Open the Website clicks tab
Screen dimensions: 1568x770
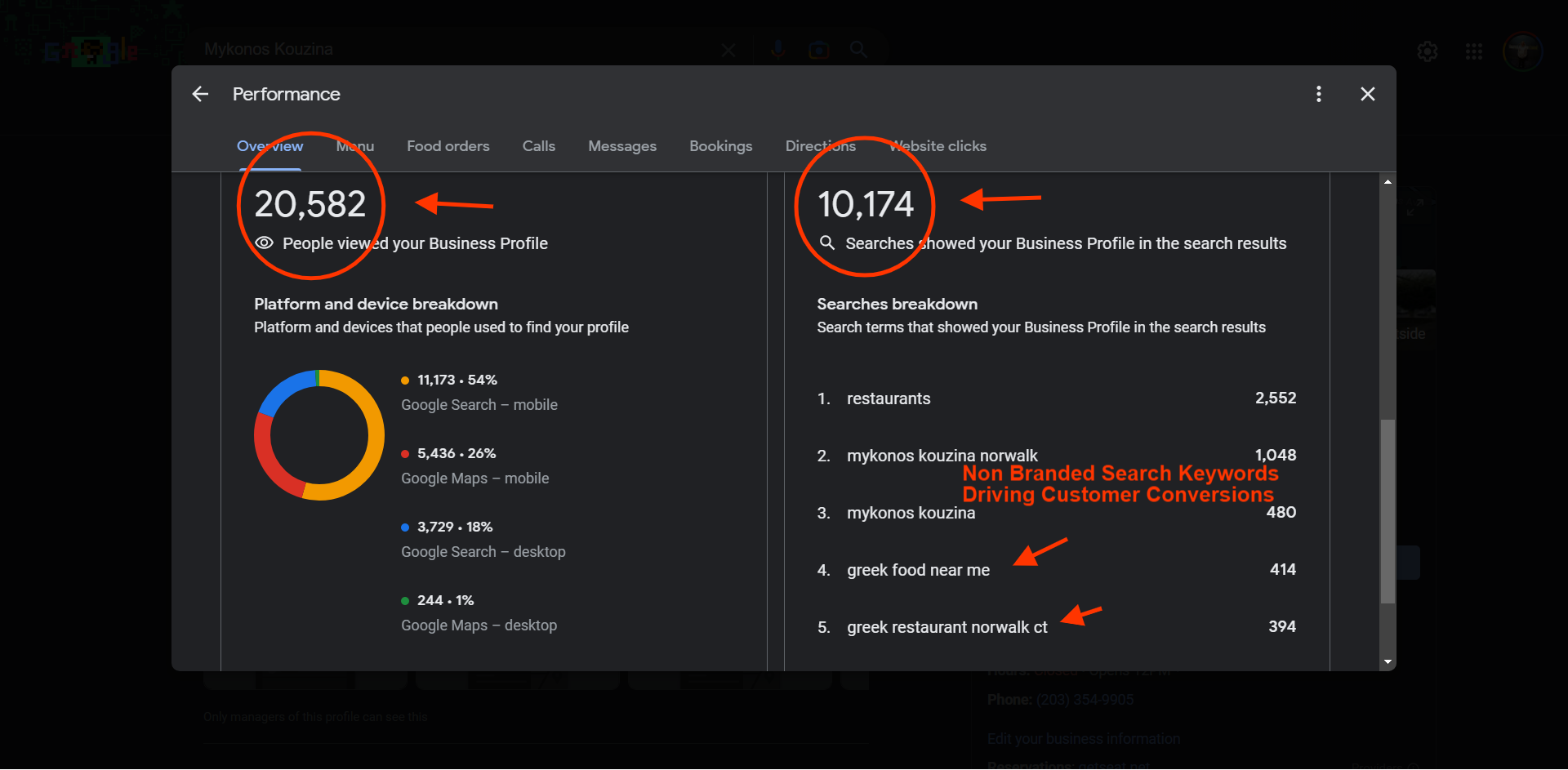pos(938,146)
